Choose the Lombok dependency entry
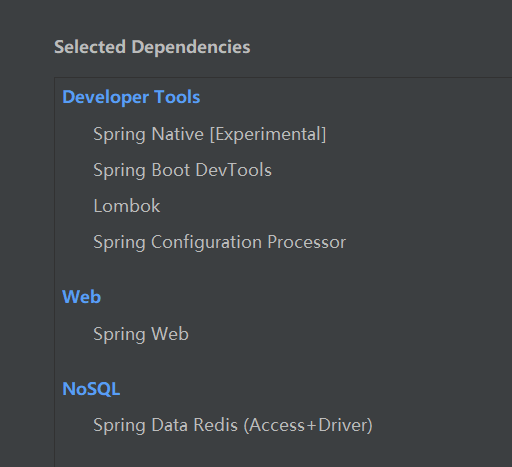 pyautogui.click(x=127, y=206)
